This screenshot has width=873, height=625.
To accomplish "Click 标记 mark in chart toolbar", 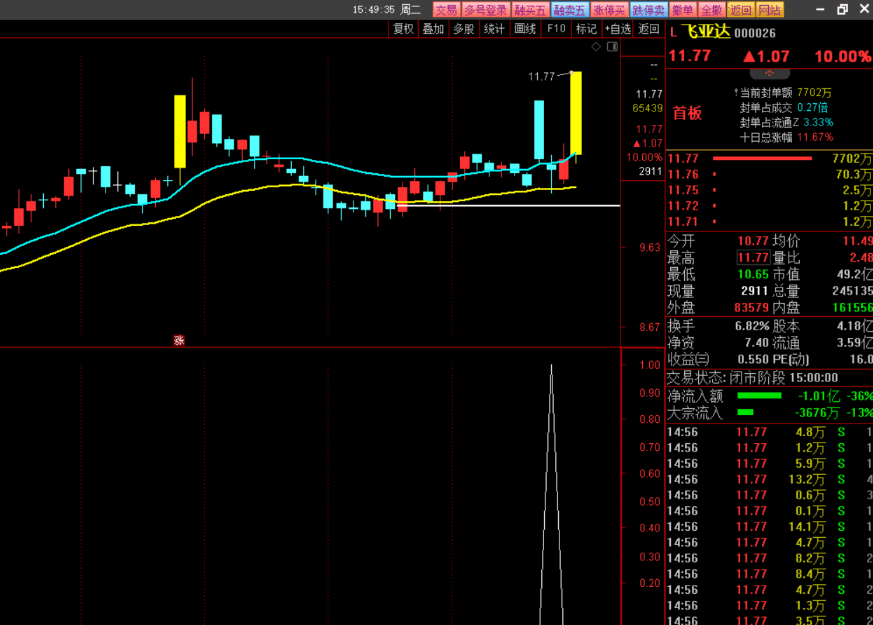I will pos(586,29).
